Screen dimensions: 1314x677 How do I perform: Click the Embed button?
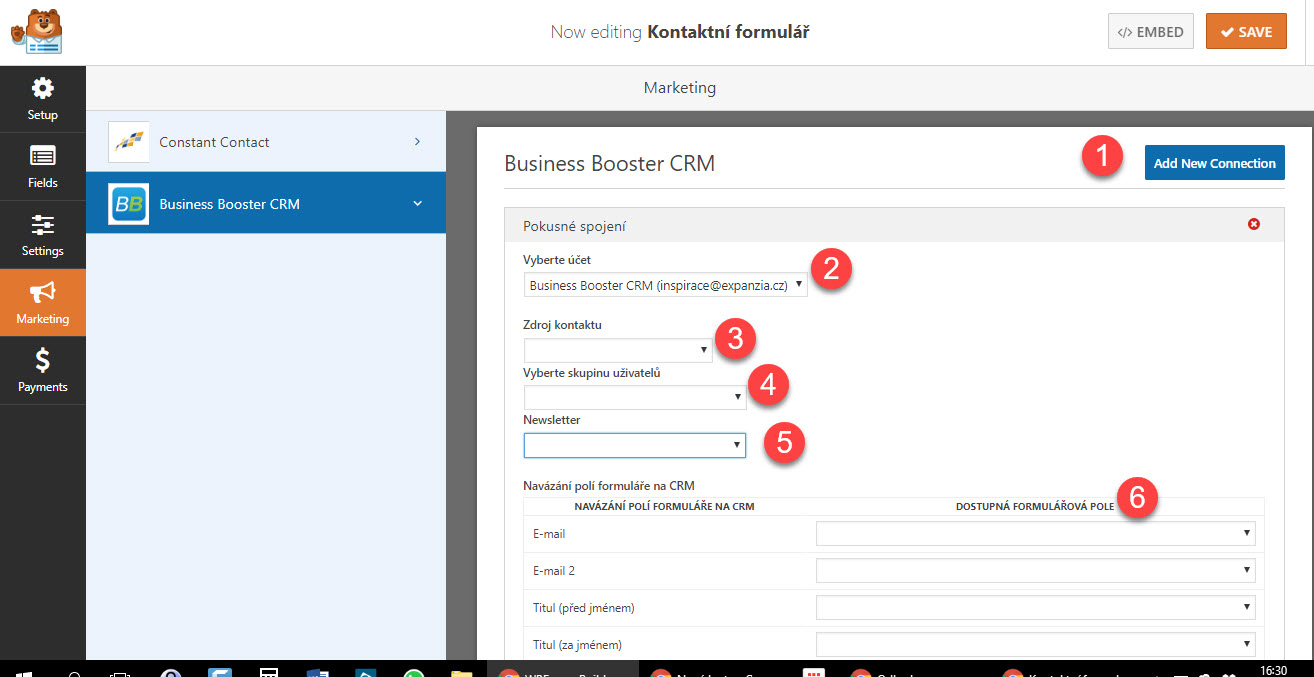1151,32
